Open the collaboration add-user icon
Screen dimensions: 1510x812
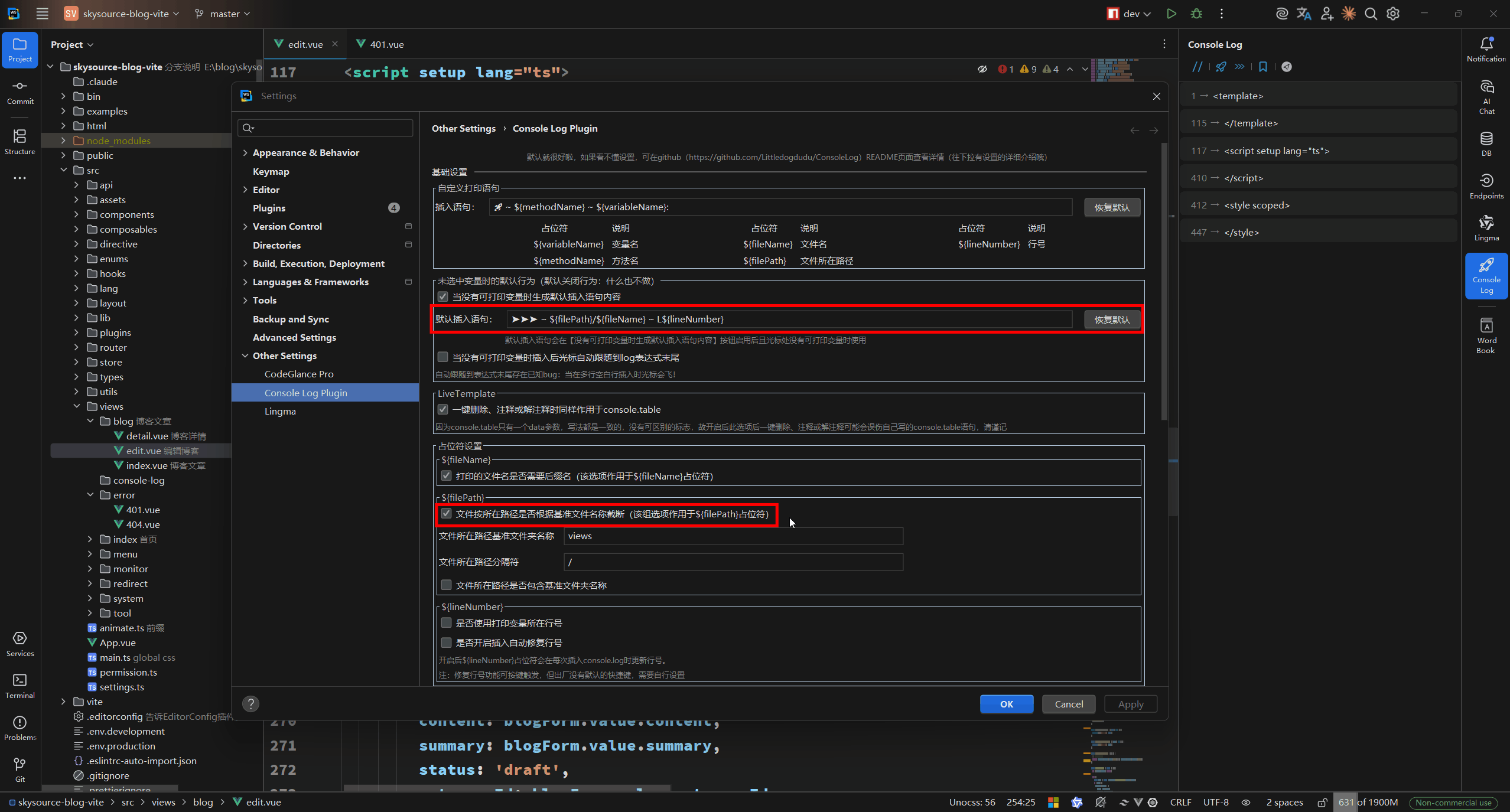pos(1327,14)
